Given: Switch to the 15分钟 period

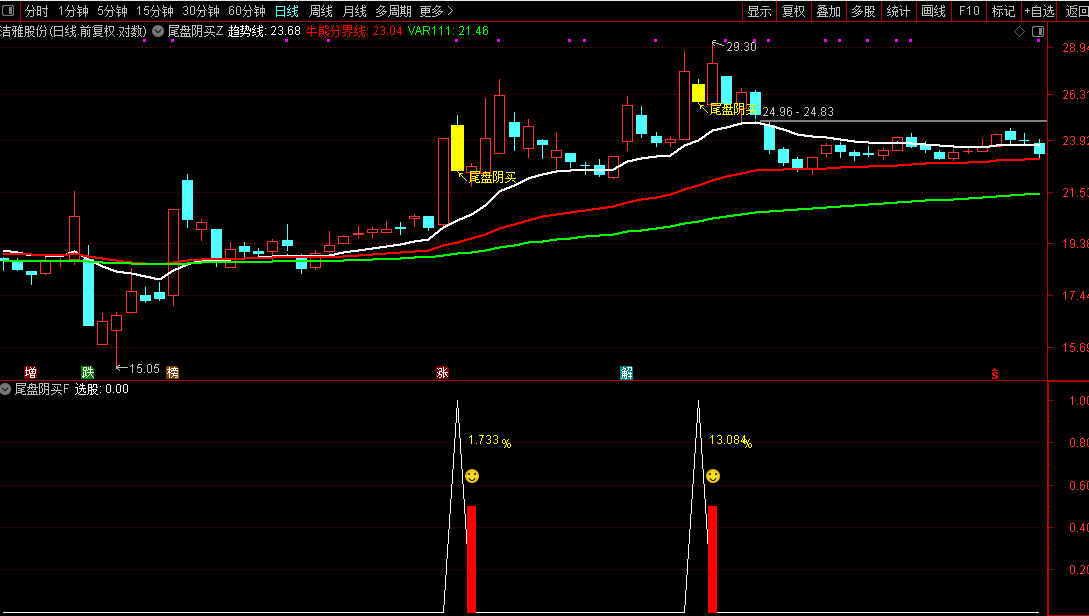Looking at the screenshot, I should coord(154,11).
